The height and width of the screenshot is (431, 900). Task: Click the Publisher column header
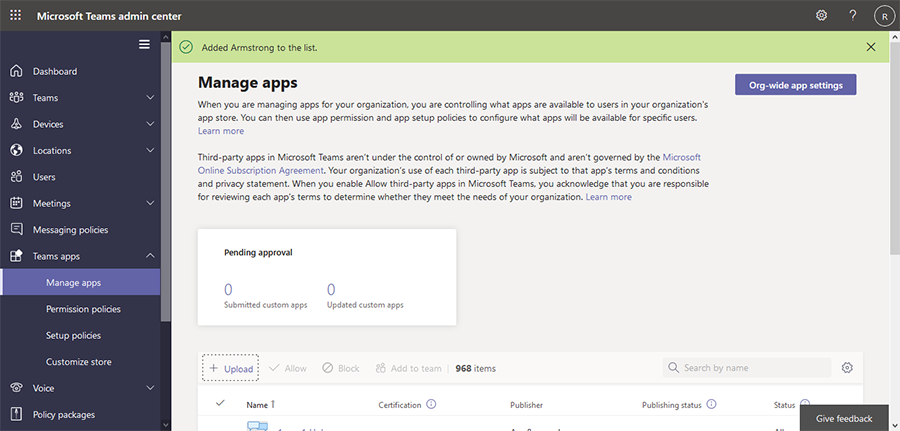click(x=526, y=405)
